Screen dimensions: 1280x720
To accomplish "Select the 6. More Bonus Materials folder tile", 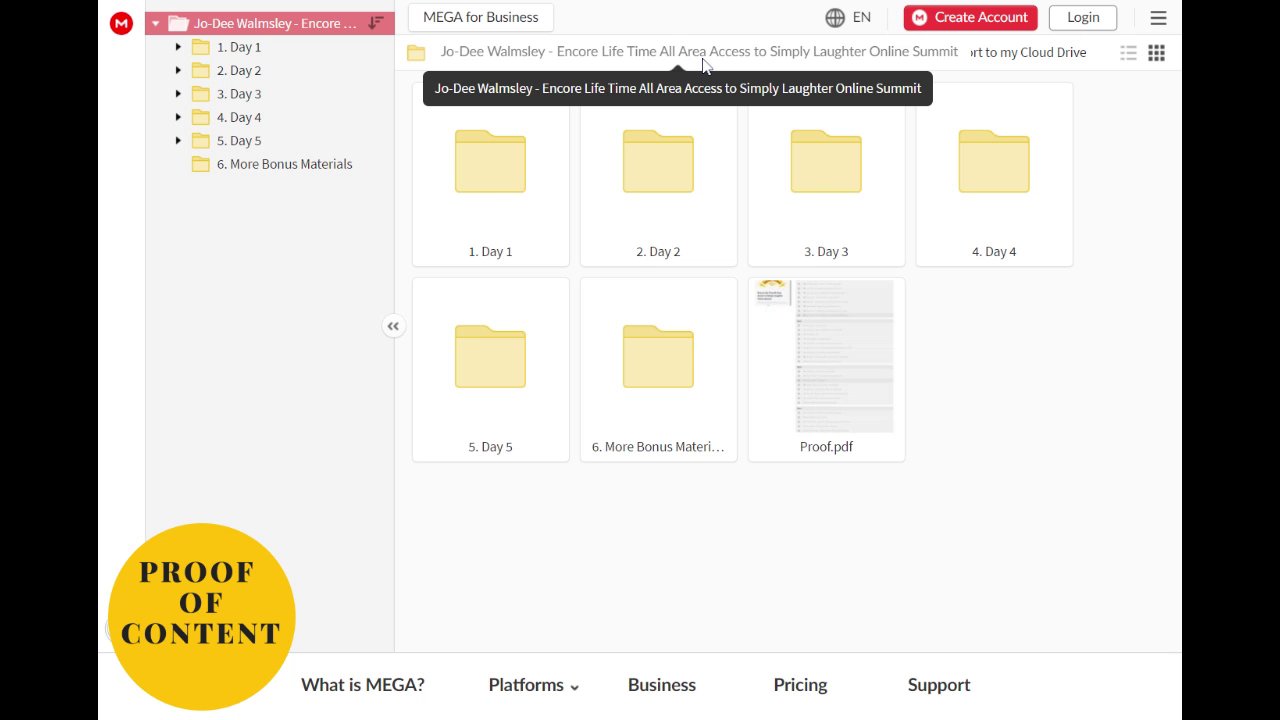I will pyautogui.click(x=659, y=370).
